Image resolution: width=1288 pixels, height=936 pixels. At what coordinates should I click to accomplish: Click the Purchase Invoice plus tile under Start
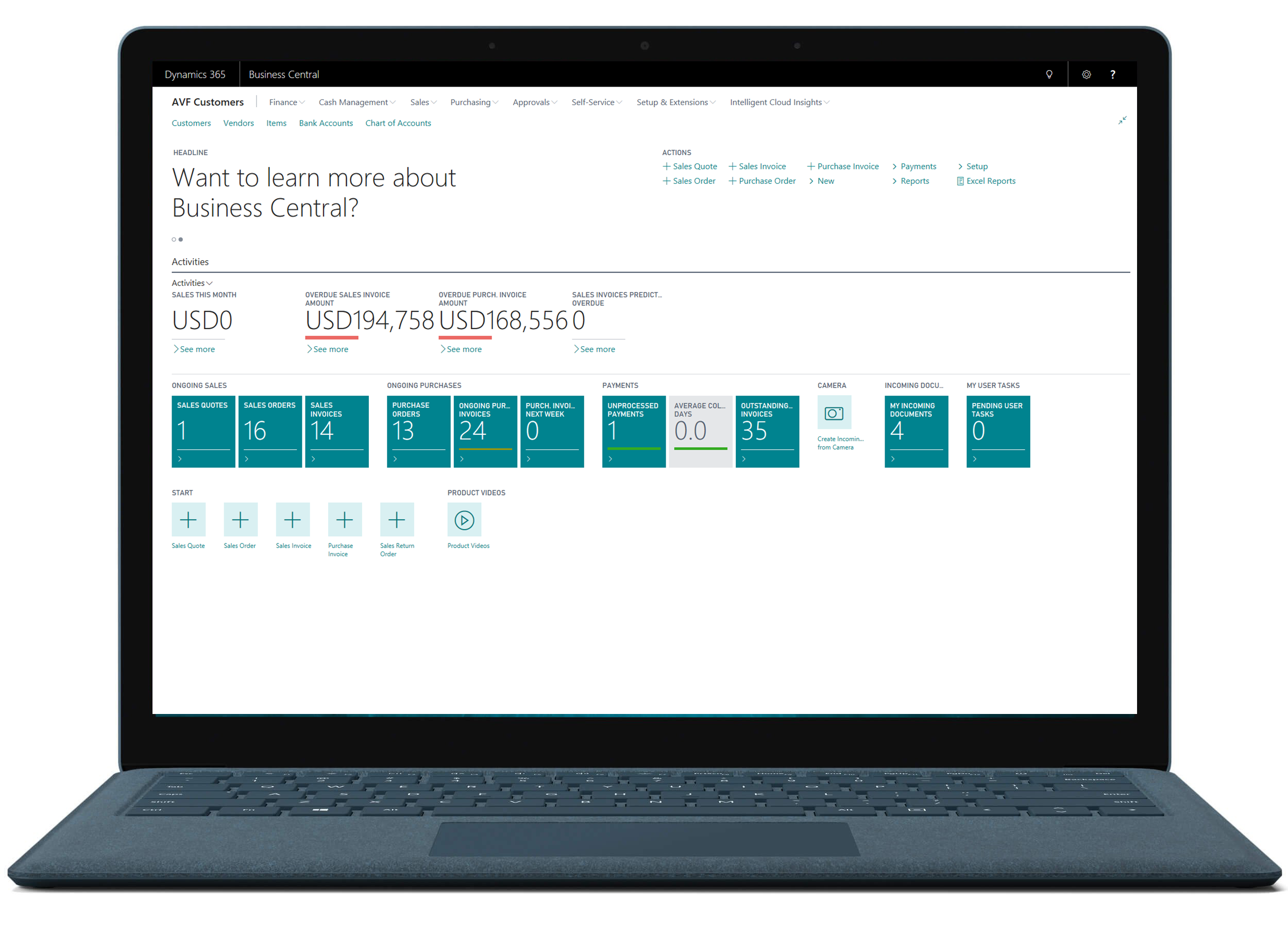(x=345, y=519)
